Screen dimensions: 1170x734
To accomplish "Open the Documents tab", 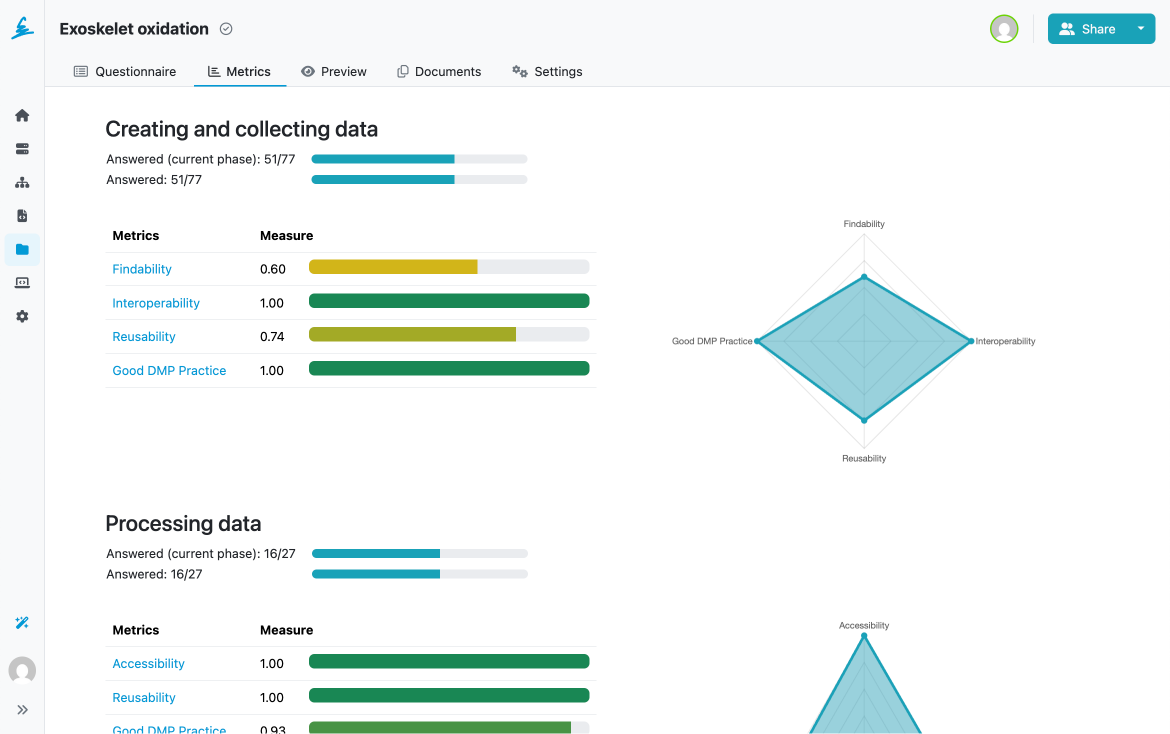I will click(439, 72).
